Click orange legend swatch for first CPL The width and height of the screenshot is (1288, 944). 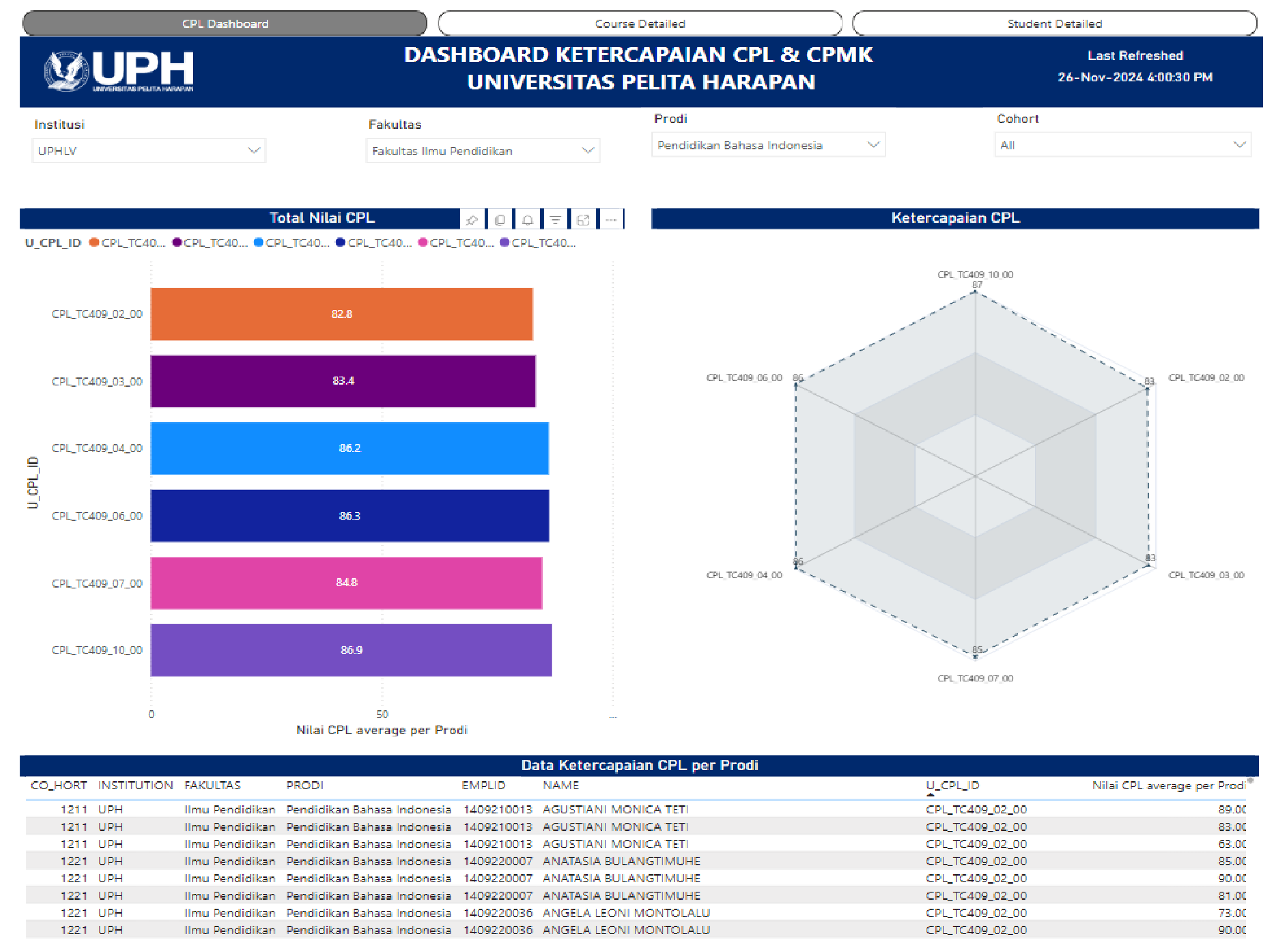(94, 242)
